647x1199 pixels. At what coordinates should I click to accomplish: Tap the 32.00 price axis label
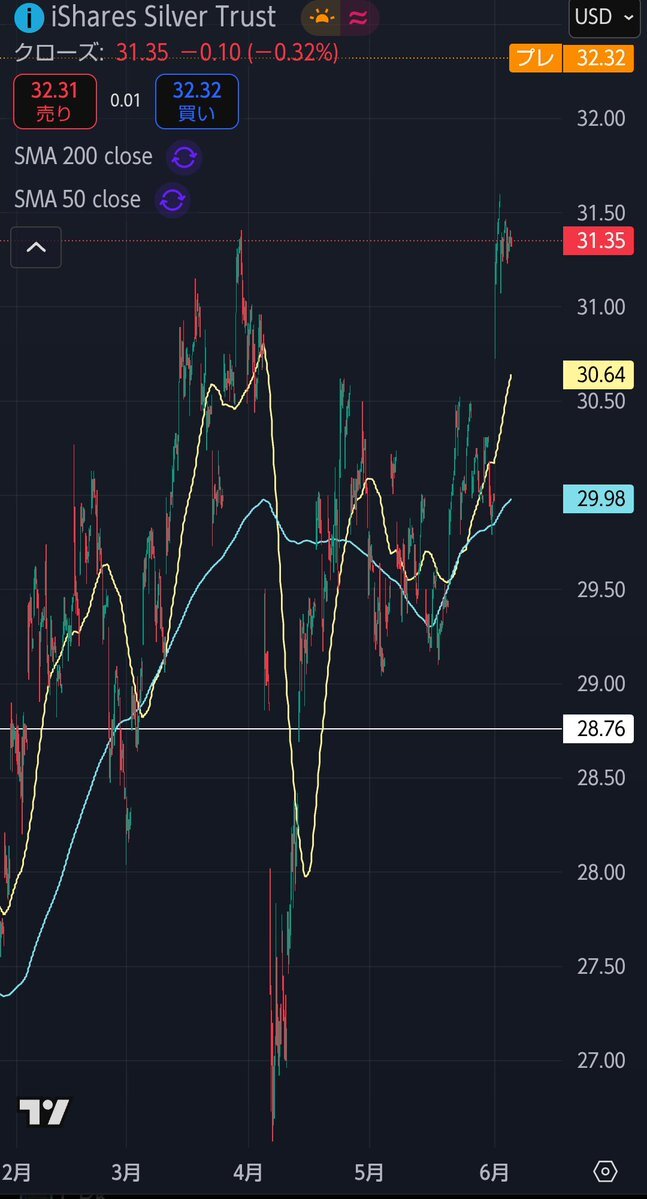coord(600,119)
